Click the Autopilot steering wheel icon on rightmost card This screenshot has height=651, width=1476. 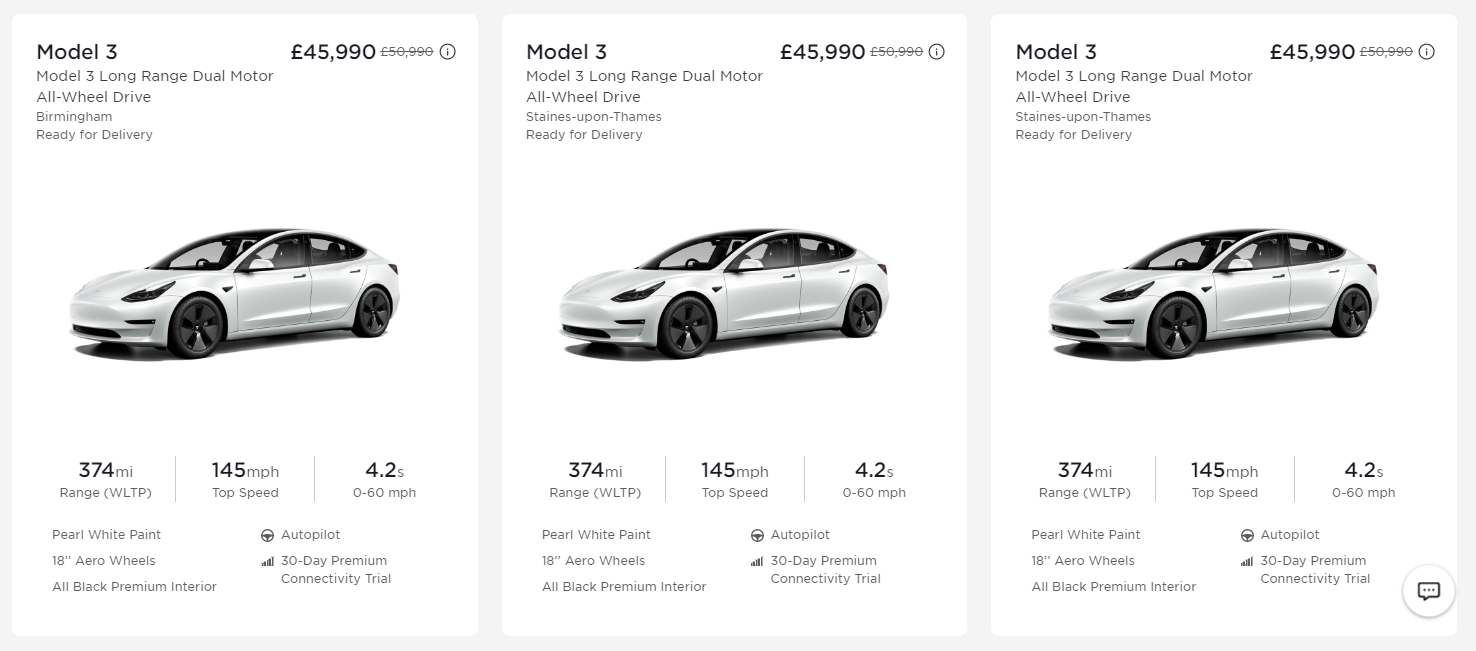click(x=1247, y=536)
